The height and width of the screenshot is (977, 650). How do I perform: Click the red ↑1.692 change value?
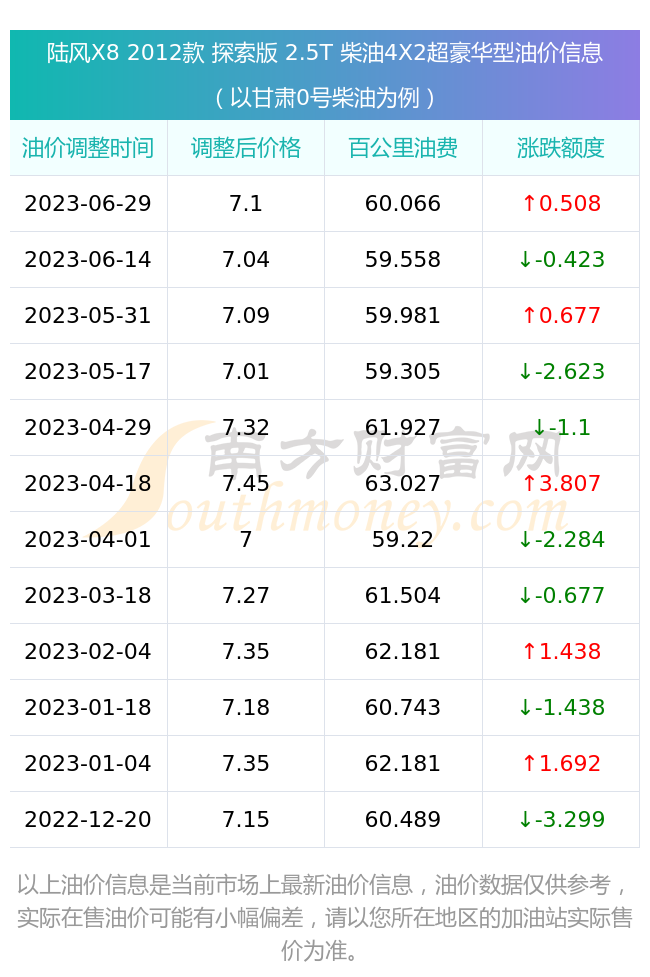click(x=561, y=763)
